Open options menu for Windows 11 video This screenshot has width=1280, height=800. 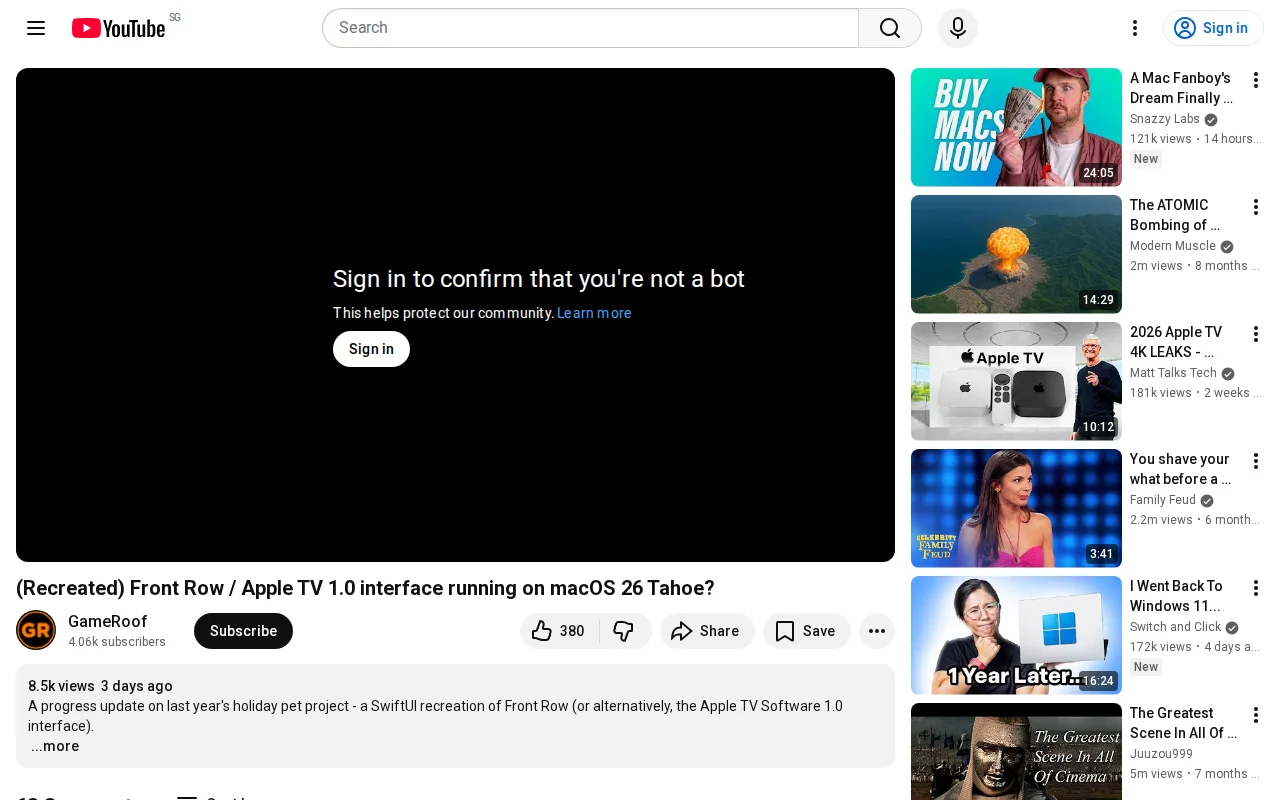pos(1256,588)
